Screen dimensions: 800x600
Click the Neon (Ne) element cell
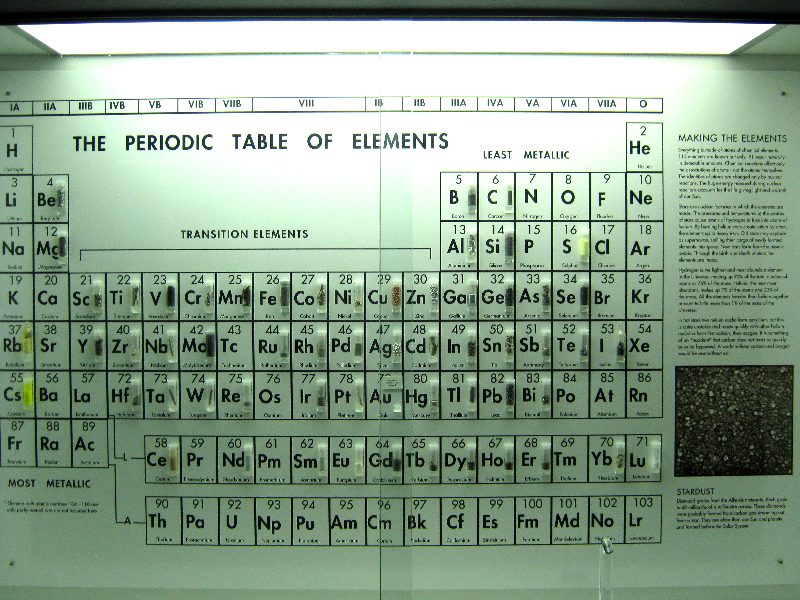point(640,195)
